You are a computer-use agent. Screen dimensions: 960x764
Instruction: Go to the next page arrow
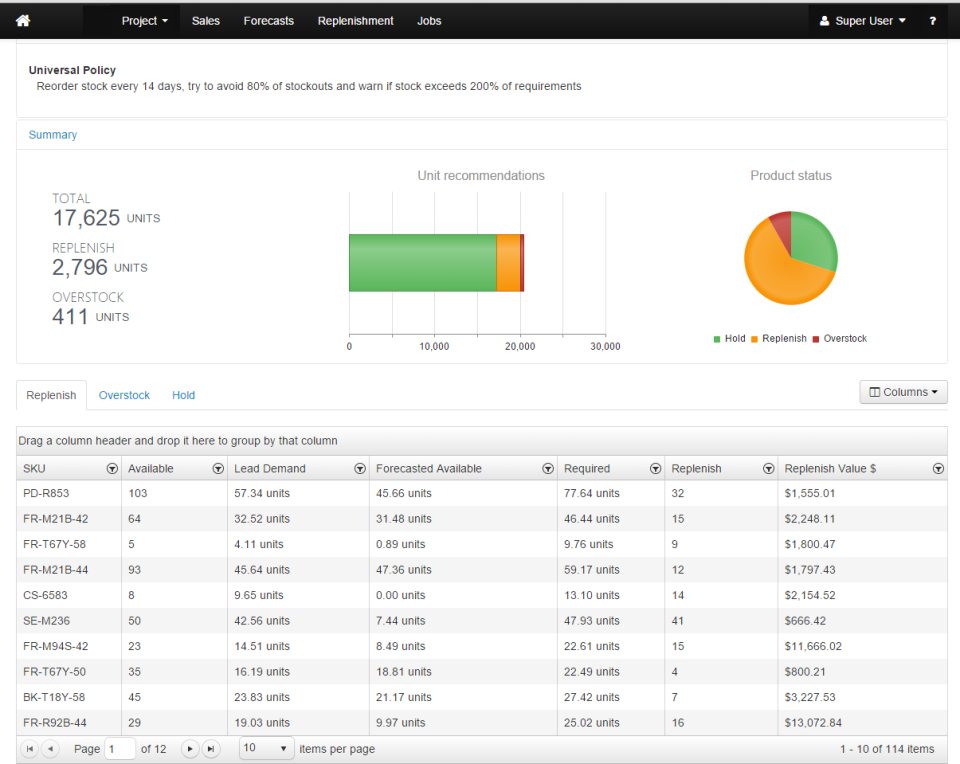189,749
